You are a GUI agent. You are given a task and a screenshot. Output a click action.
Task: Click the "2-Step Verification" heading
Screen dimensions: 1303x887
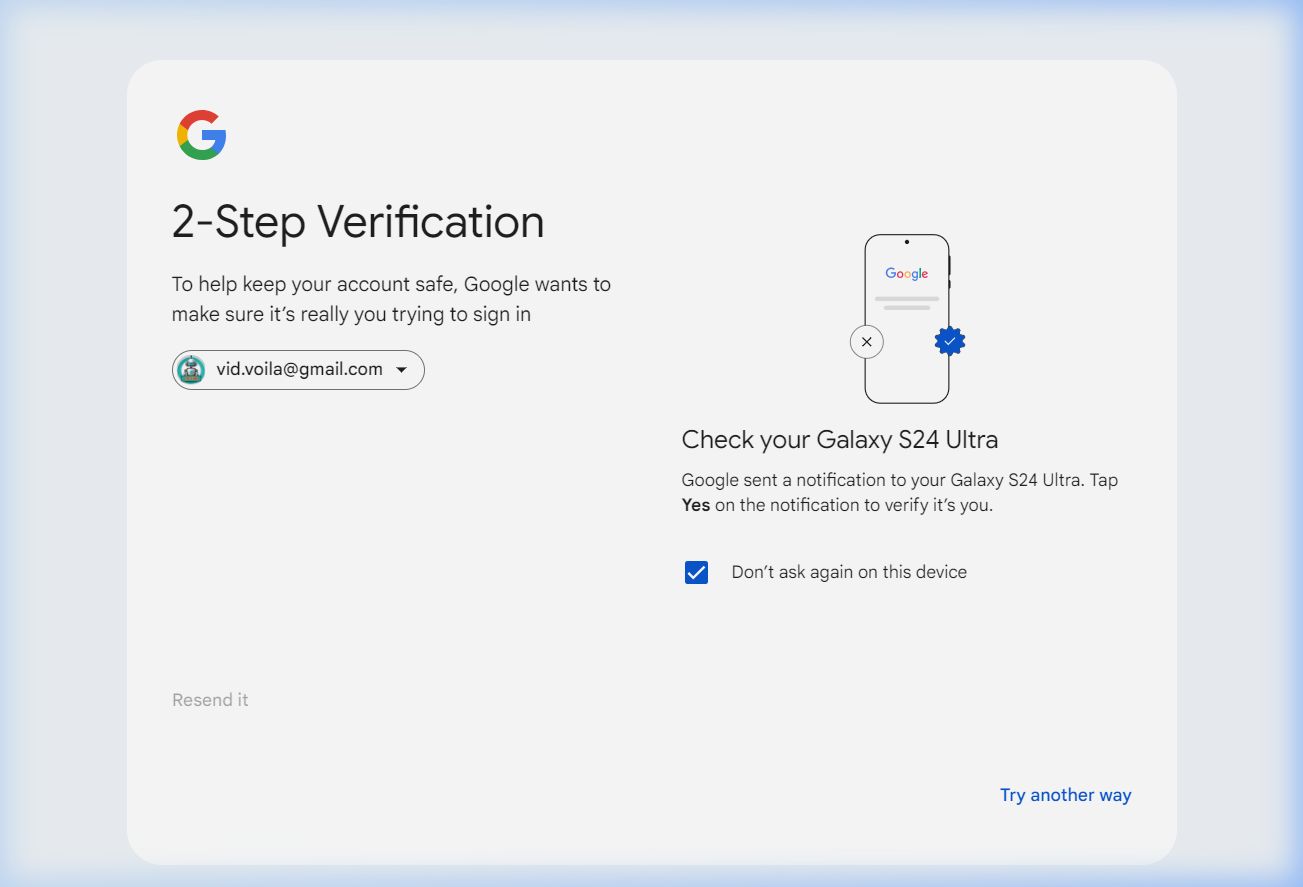358,222
